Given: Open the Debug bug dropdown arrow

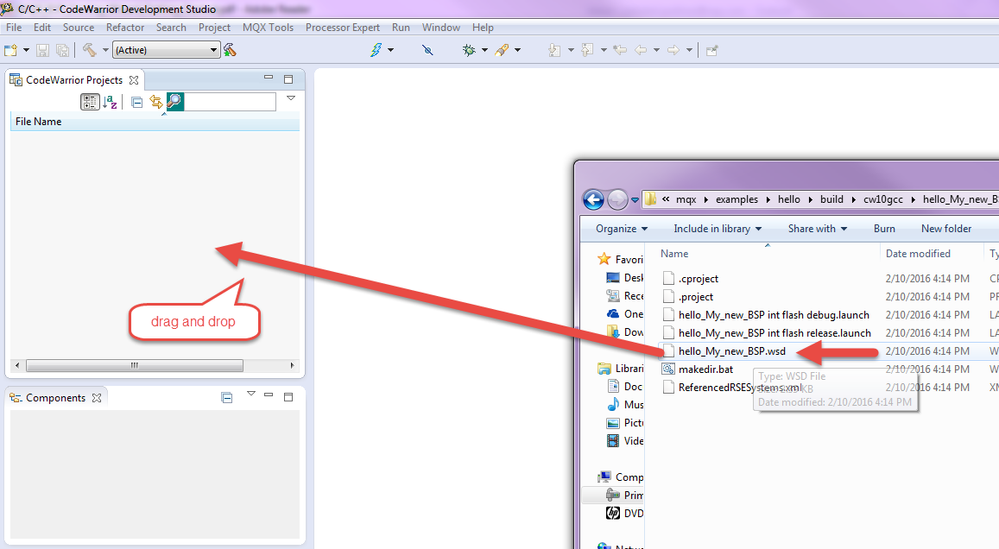Looking at the screenshot, I should click(x=484, y=50).
